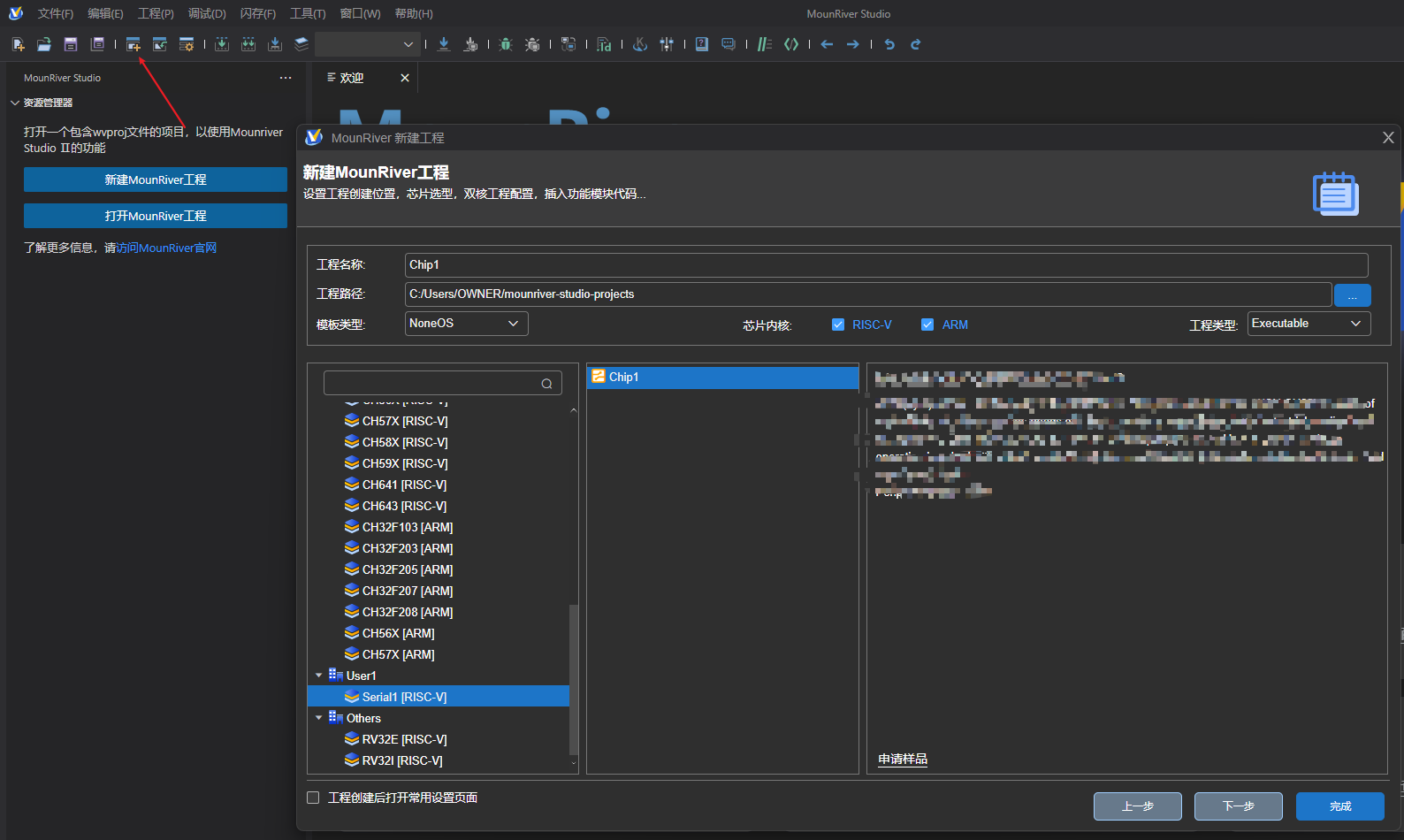Open the 窗口(W) menu
The width and height of the screenshot is (1404, 840).
[360, 13]
